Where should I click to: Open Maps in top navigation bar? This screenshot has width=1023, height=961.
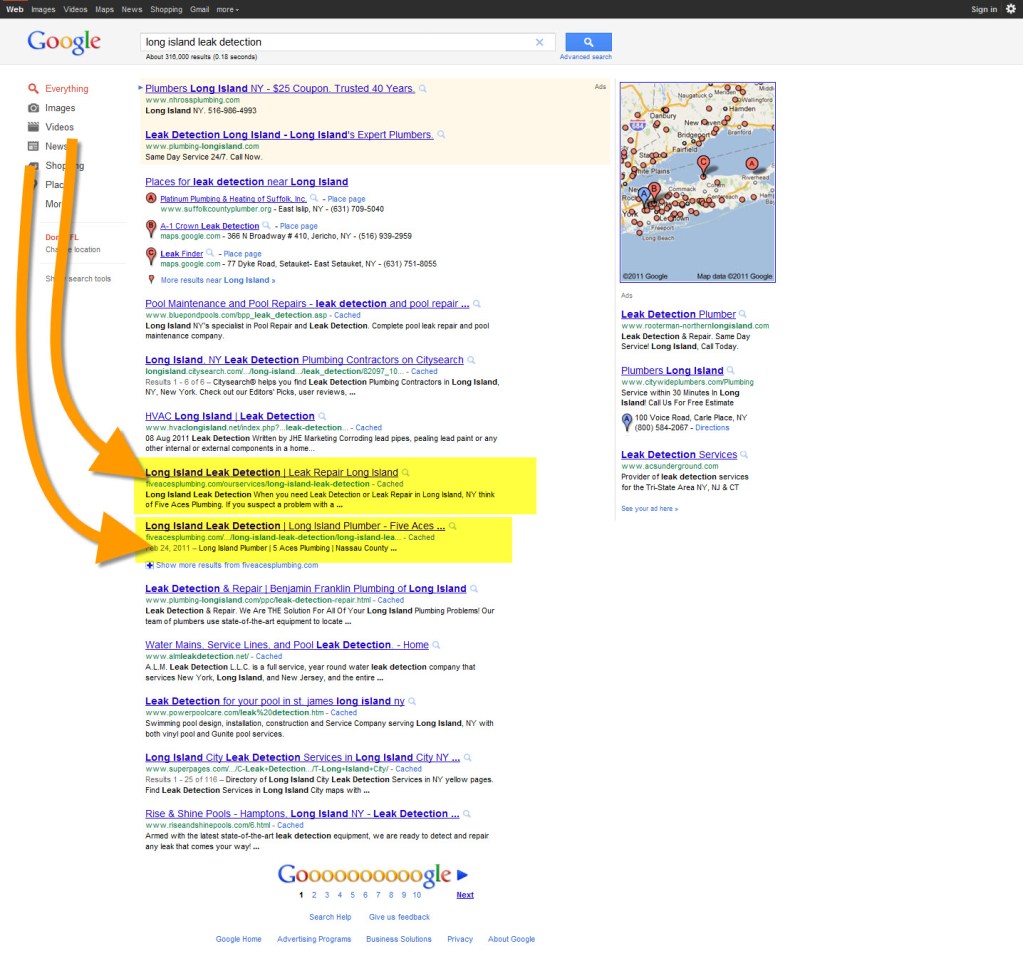coord(104,9)
